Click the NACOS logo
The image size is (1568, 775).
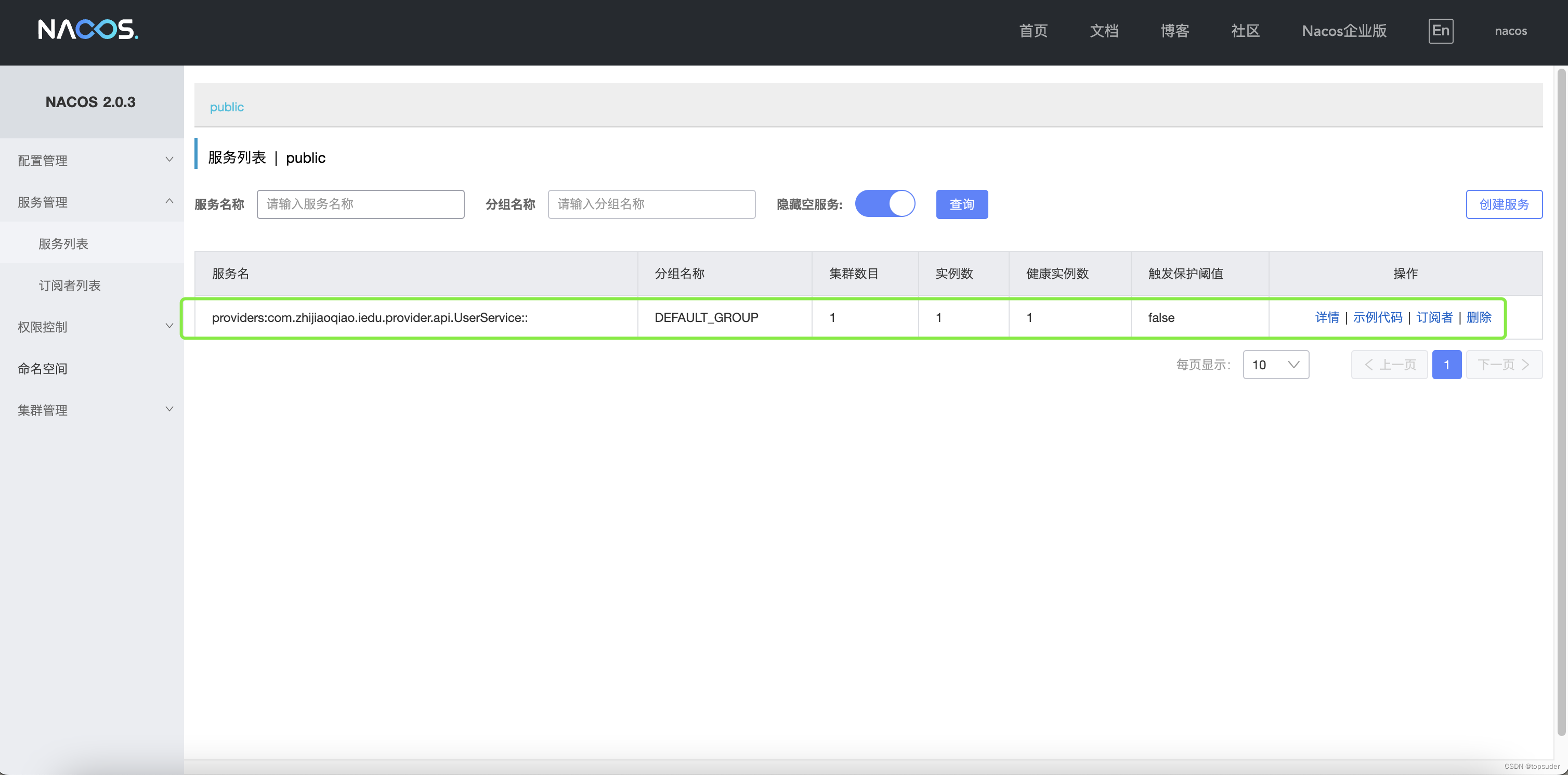(x=88, y=30)
